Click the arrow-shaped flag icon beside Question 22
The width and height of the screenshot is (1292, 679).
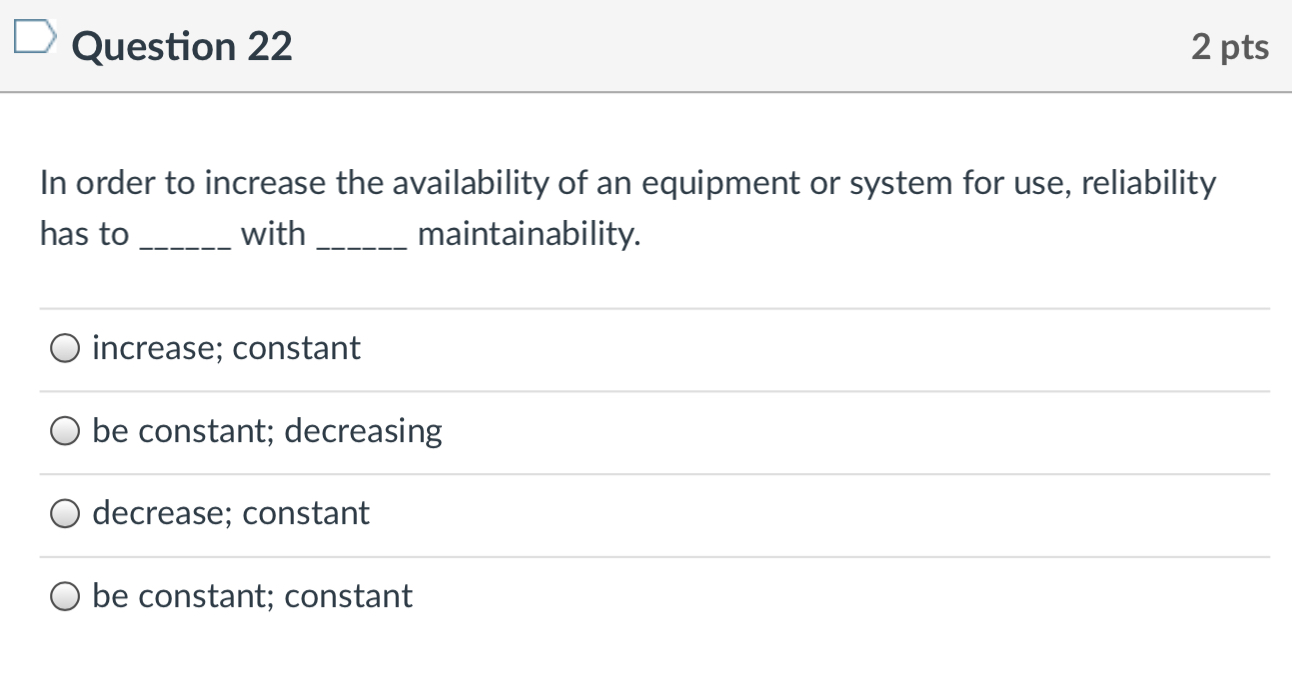click(37, 34)
